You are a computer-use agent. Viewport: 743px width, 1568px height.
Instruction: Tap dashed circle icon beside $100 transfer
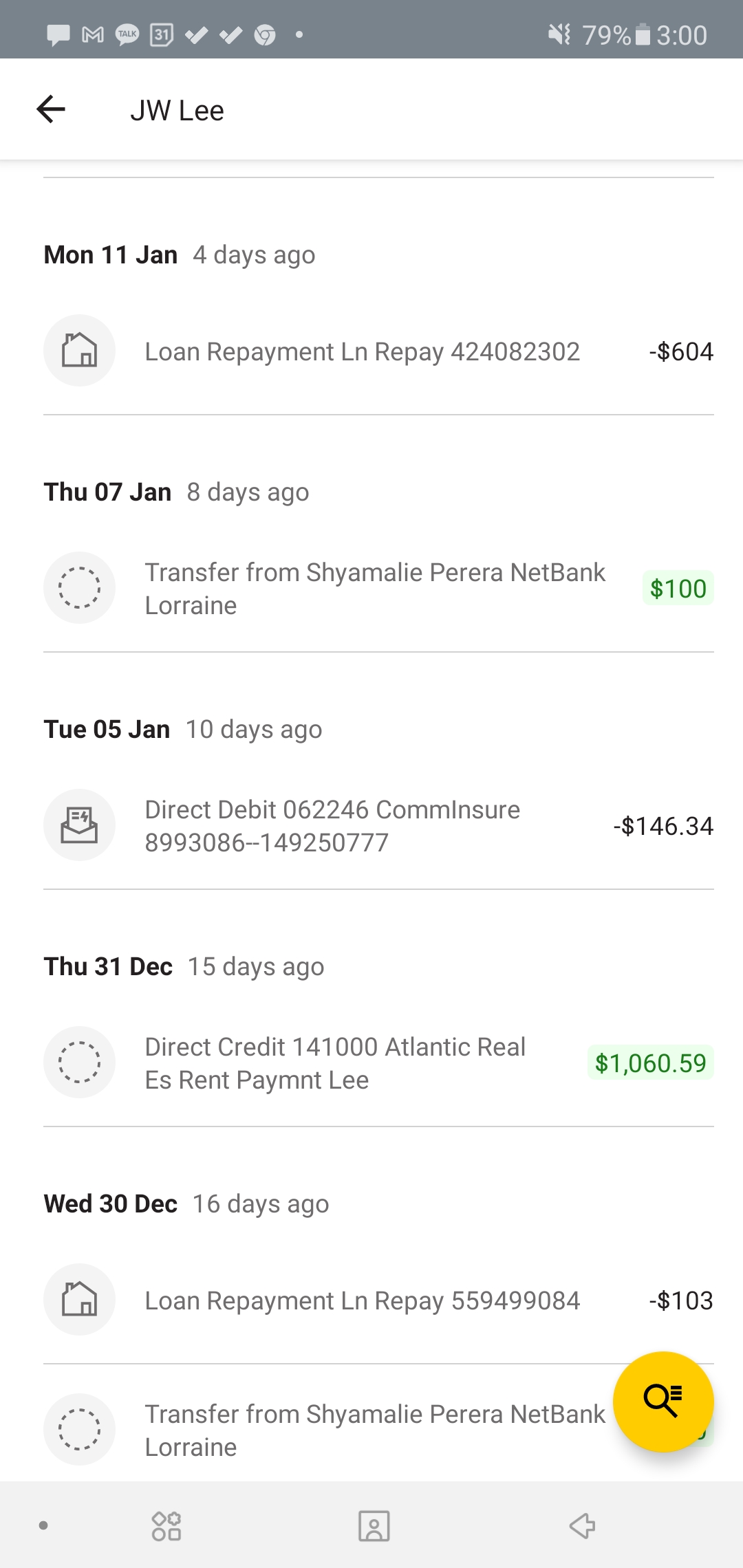[x=79, y=588]
